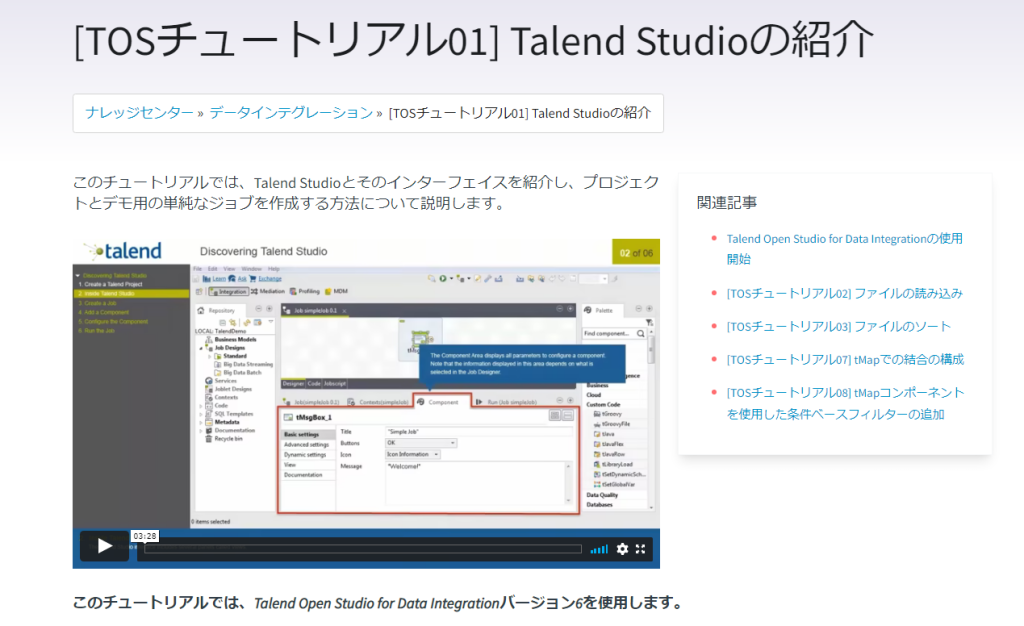Select the Dynamic settings section
1024x626 pixels.
point(308,455)
